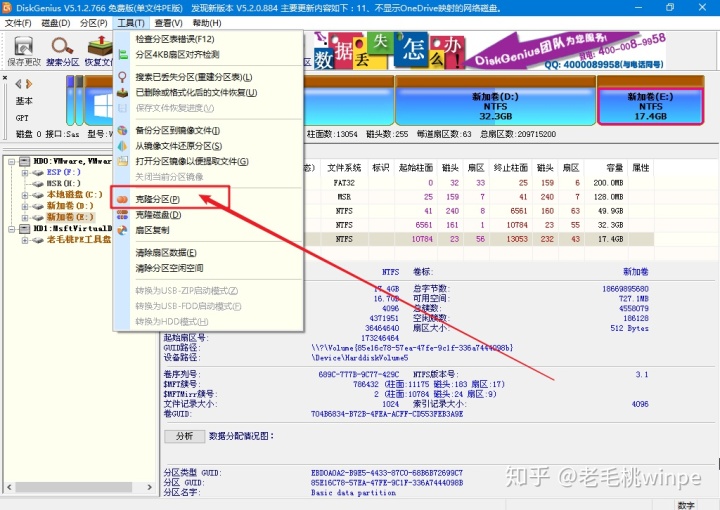Click the 分析 button
The width and height of the screenshot is (720, 510).
coord(185,436)
